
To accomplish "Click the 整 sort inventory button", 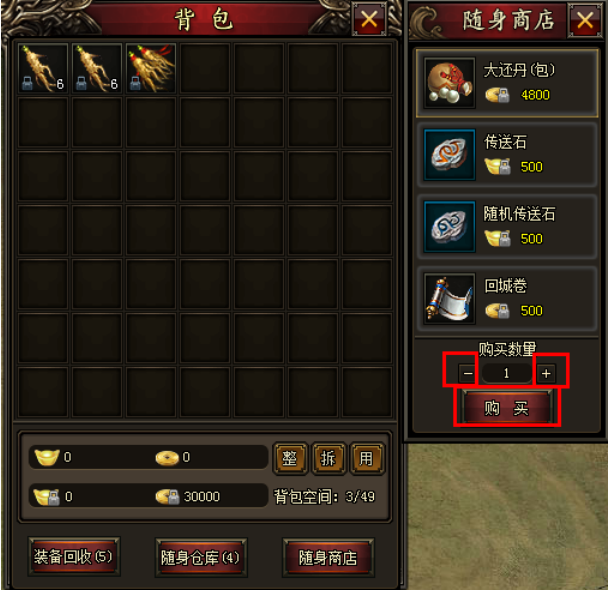I will 290,458.
